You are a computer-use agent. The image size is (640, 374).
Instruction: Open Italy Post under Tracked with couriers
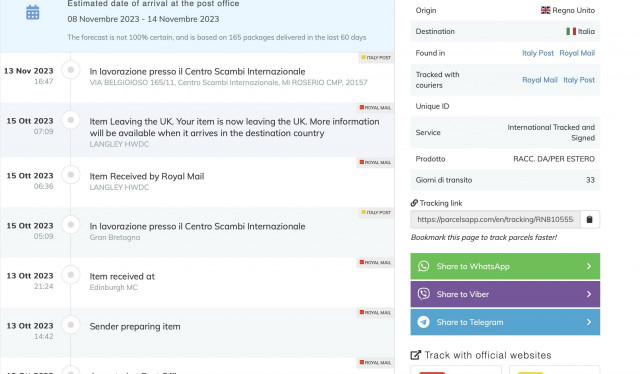coord(579,80)
